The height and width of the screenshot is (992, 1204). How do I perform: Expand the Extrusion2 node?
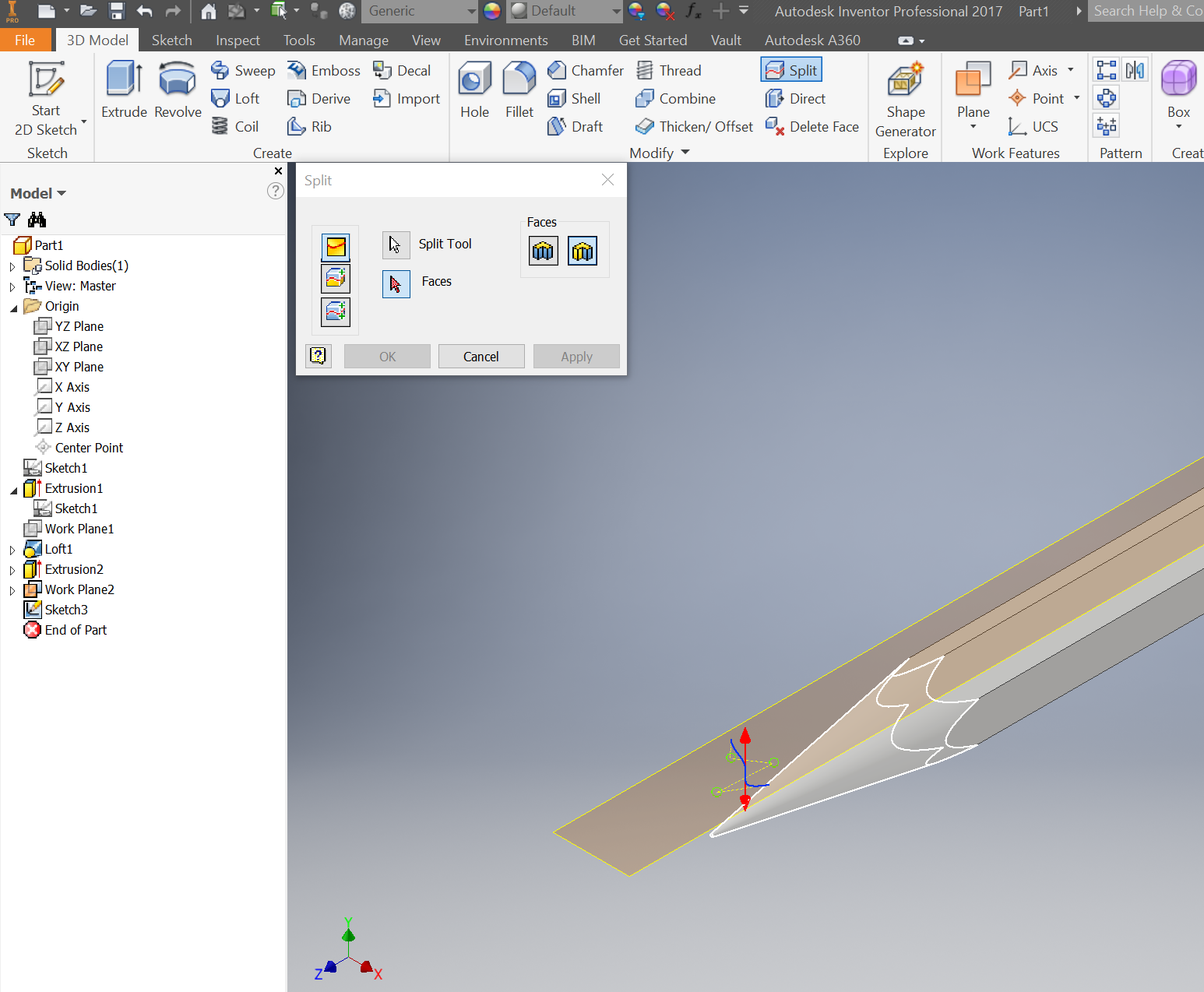pos(12,570)
